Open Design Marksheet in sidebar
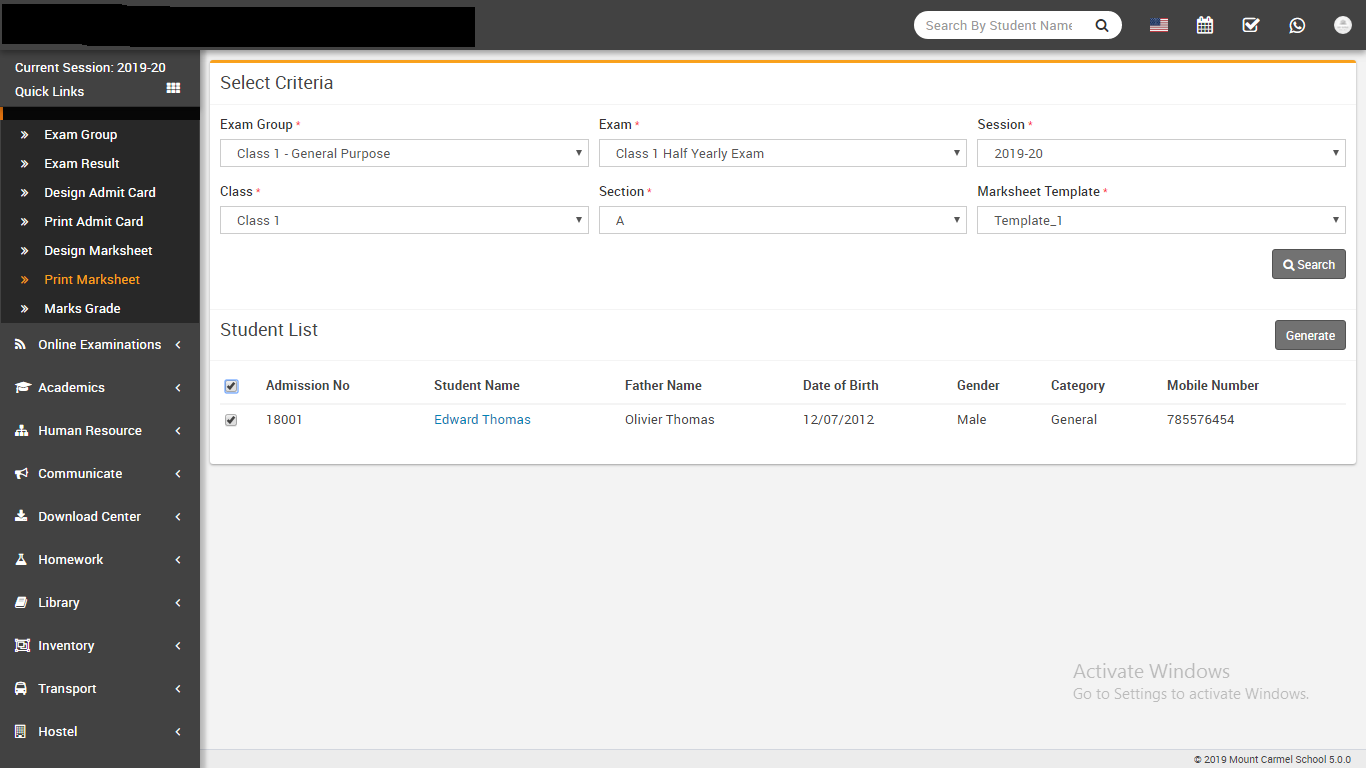The height and width of the screenshot is (768, 1366). [x=98, y=251]
